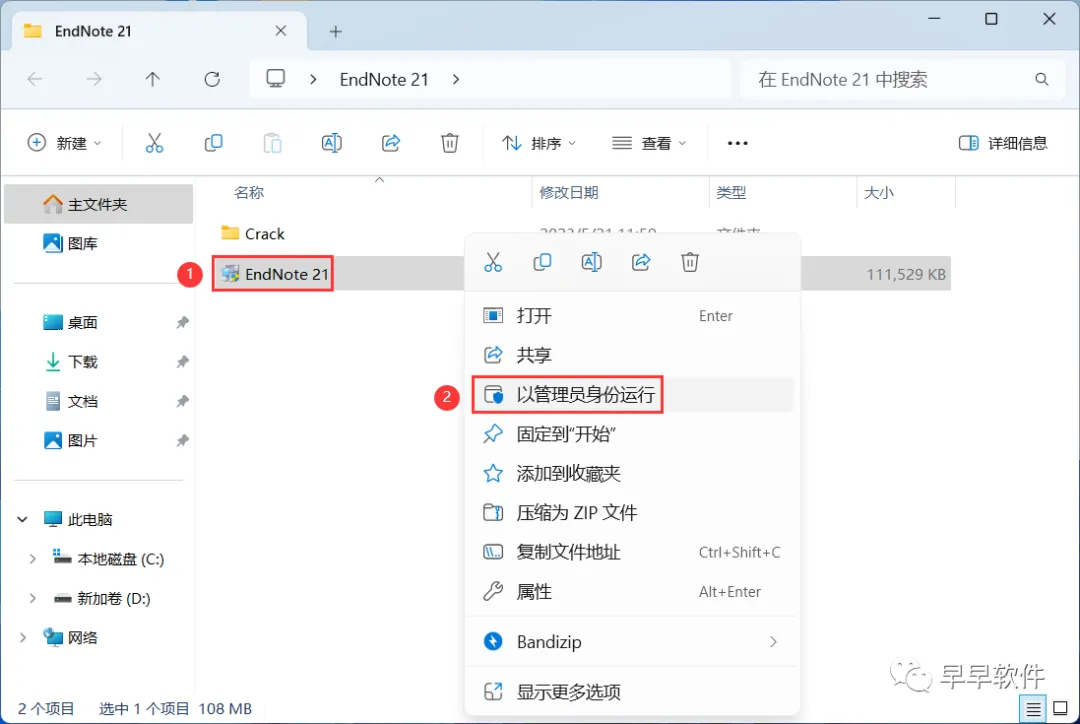Image resolution: width=1080 pixels, height=724 pixels.
Task: Collapse the 此电脑 tree node
Action: pyautogui.click(x=23, y=519)
